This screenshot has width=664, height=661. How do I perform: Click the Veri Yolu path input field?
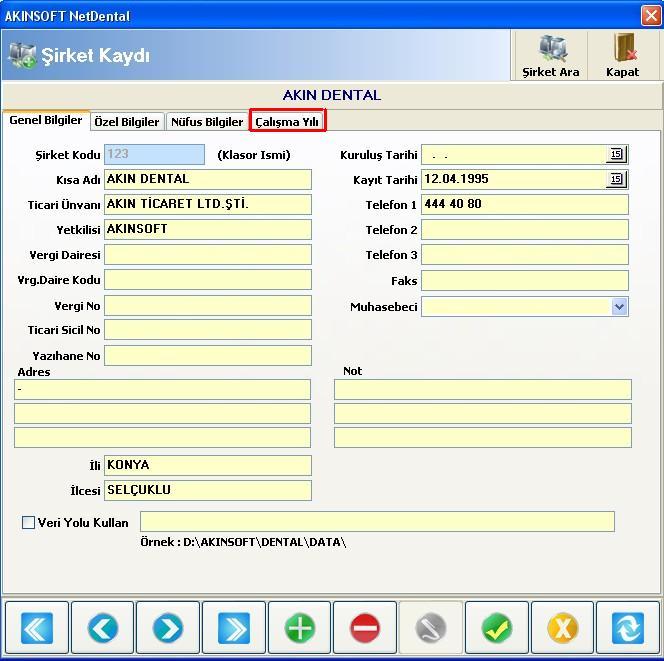[x=377, y=521]
